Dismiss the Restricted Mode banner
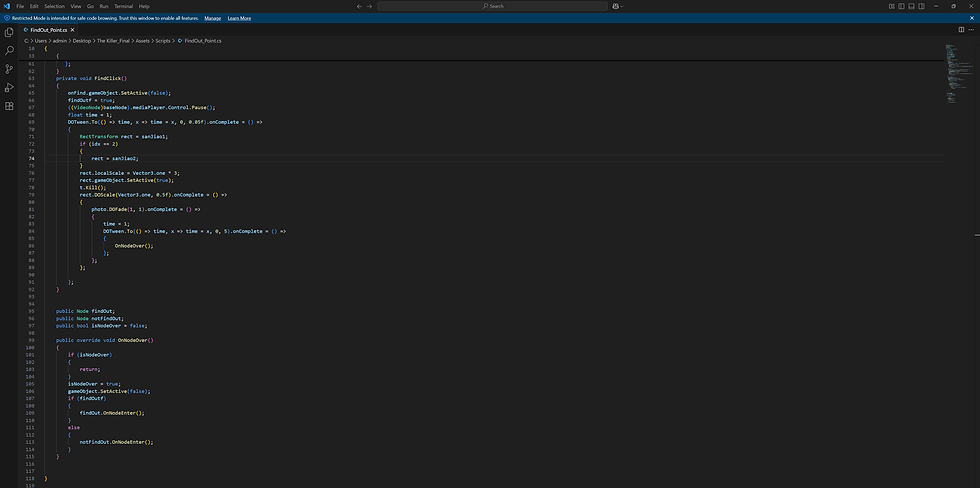 coord(971,18)
